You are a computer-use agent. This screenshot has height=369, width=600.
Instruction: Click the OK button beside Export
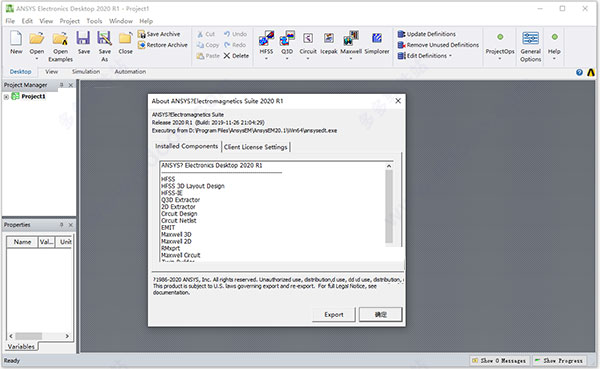380,315
